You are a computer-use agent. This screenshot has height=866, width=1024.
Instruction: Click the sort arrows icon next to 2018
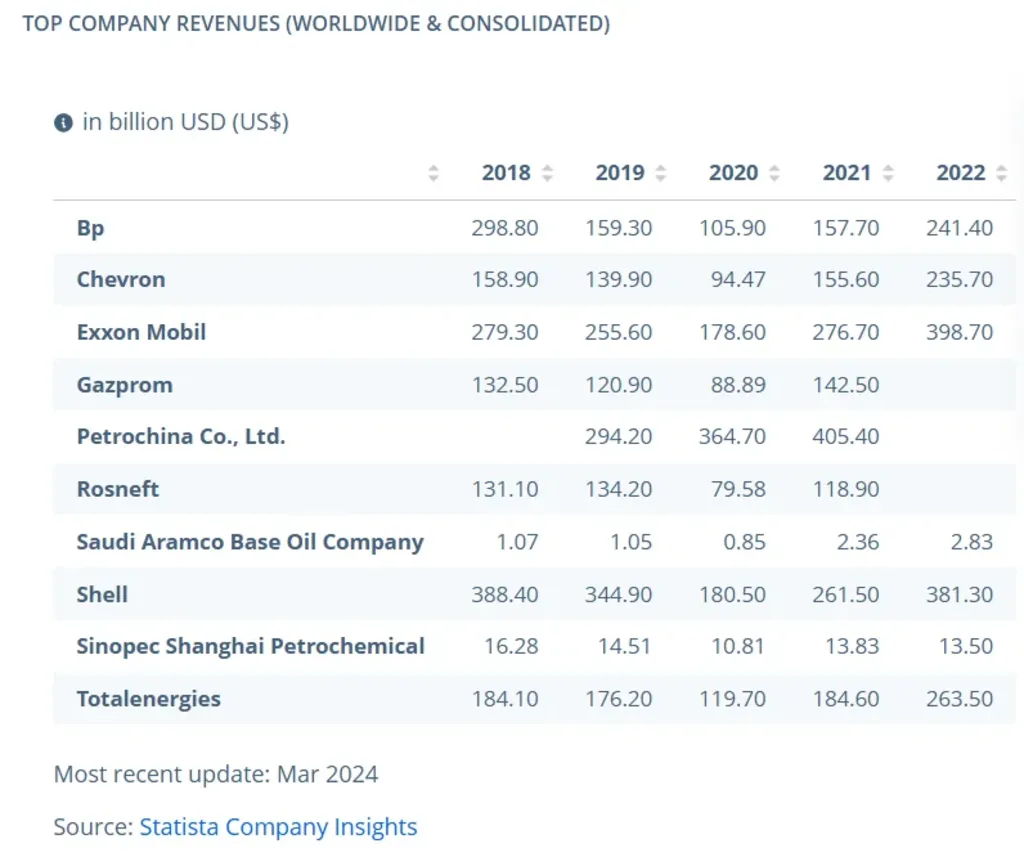[547, 173]
